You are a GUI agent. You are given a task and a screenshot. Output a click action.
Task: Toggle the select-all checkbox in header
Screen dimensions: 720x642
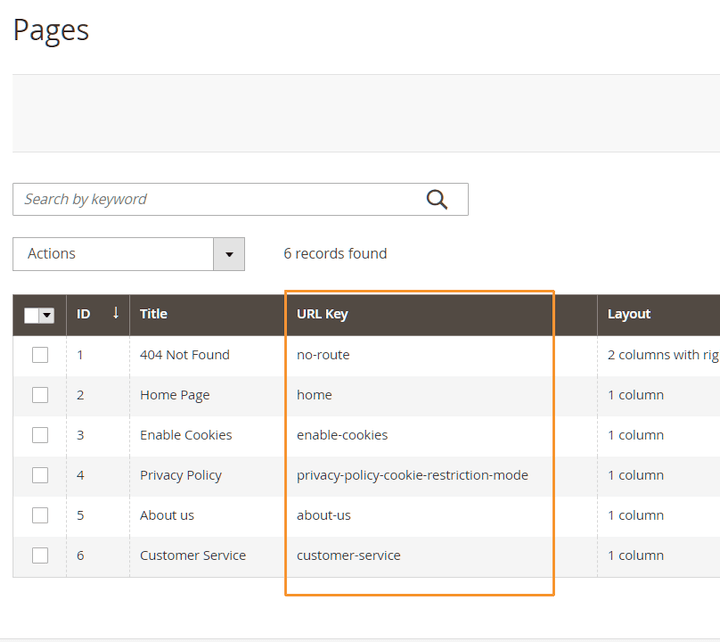tap(31, 315)
